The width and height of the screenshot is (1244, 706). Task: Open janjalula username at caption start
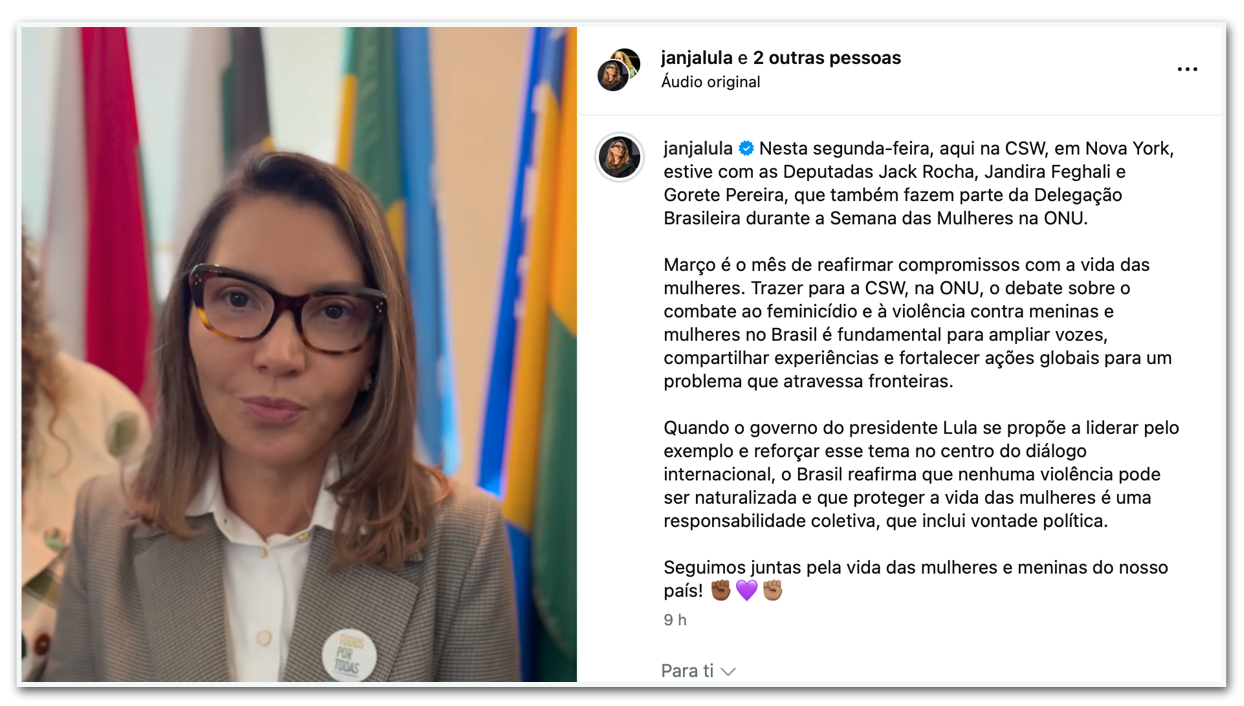698,149
